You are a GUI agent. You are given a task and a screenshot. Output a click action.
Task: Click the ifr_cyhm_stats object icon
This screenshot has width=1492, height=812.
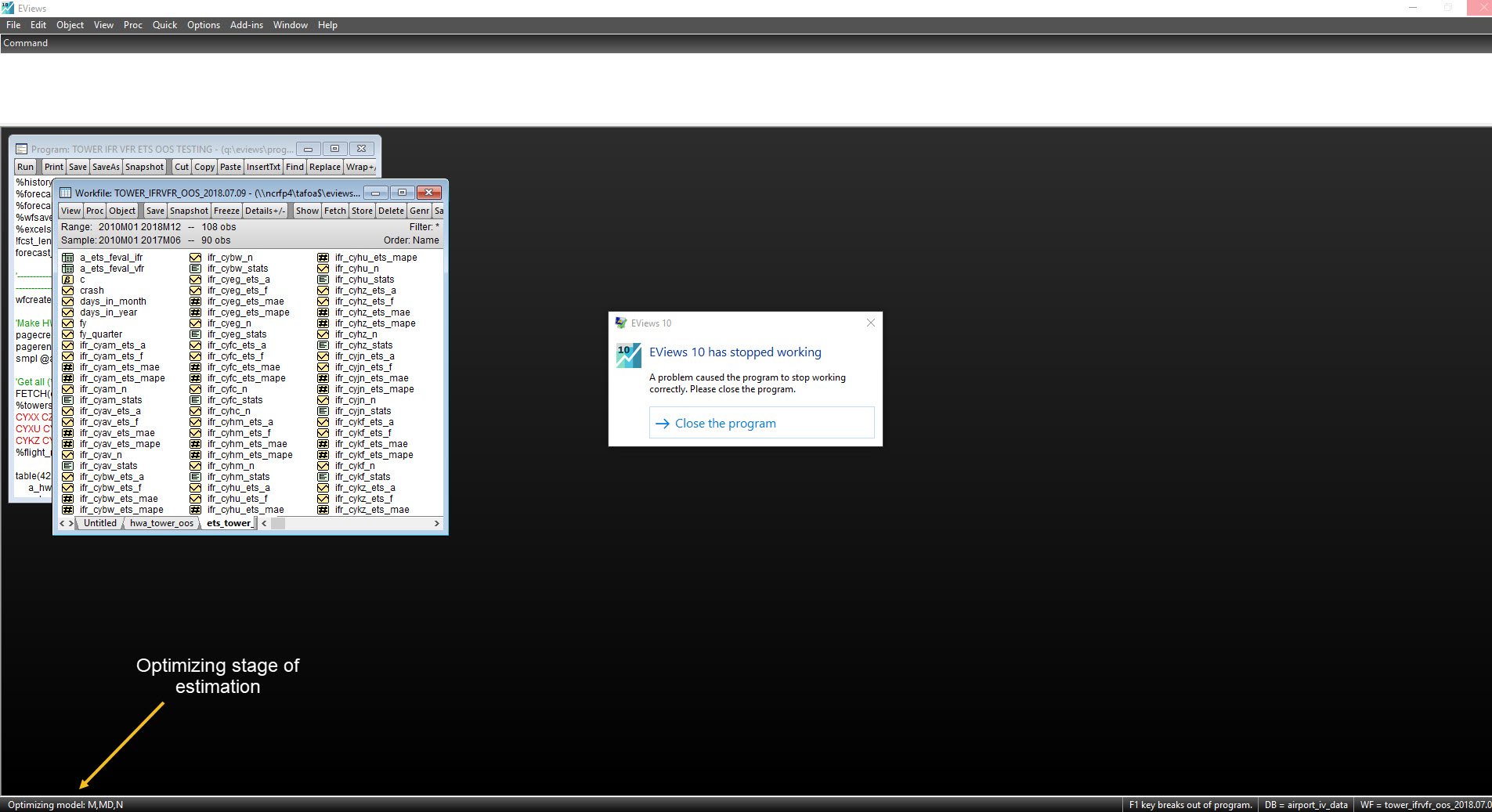coord(196,477)
